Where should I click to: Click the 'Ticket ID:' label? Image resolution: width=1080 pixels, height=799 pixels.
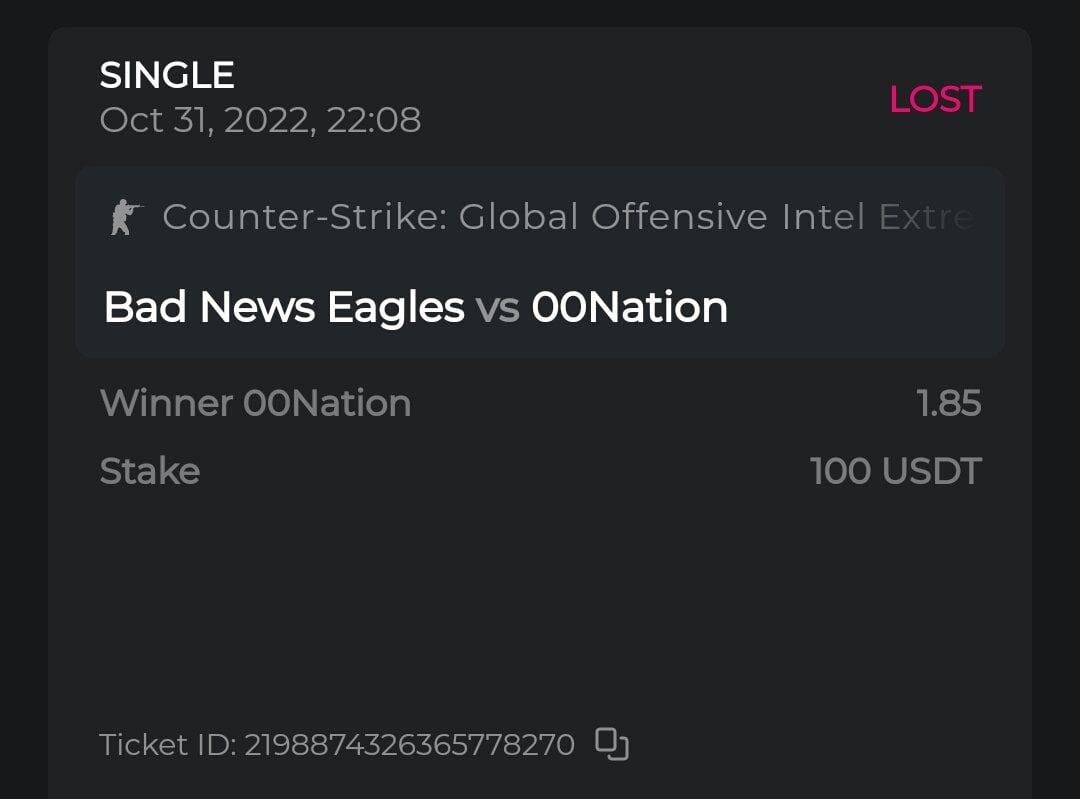pyautogui.click(x=168, y=745)
